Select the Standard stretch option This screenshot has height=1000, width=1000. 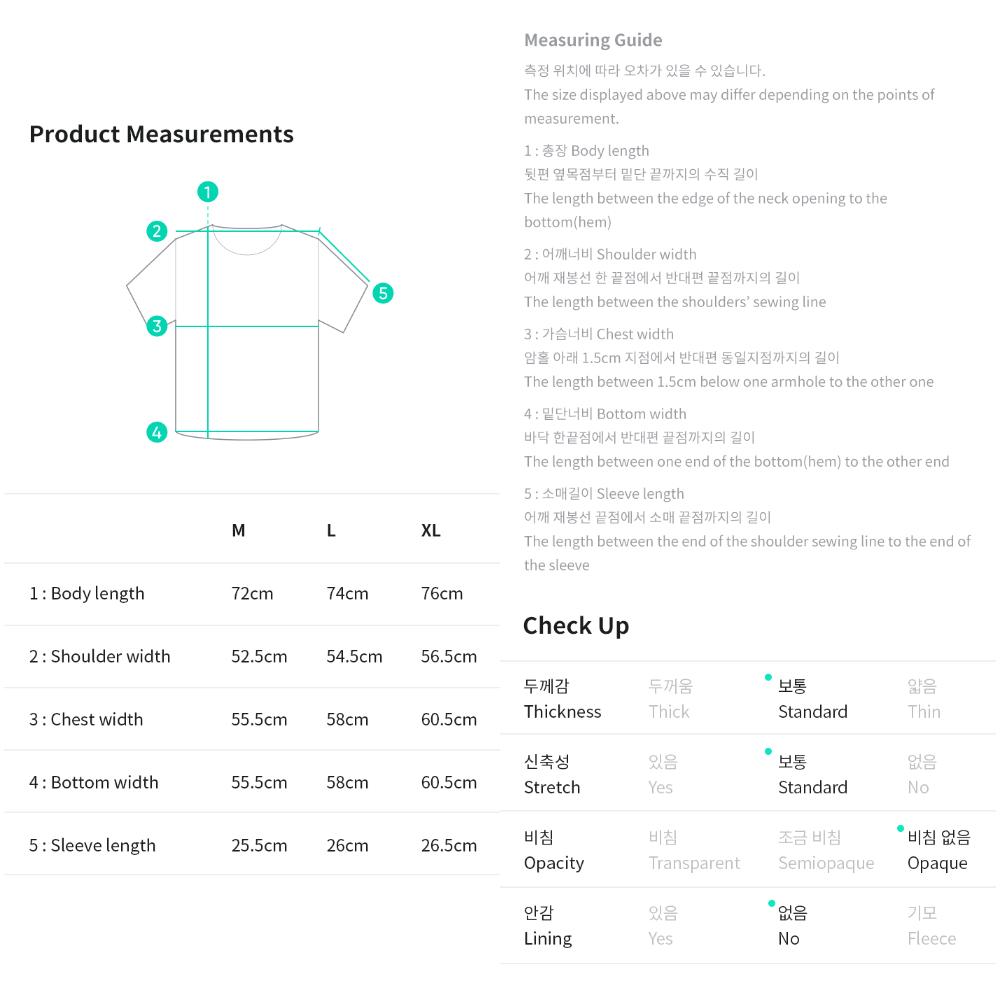(x=812, y=775)
